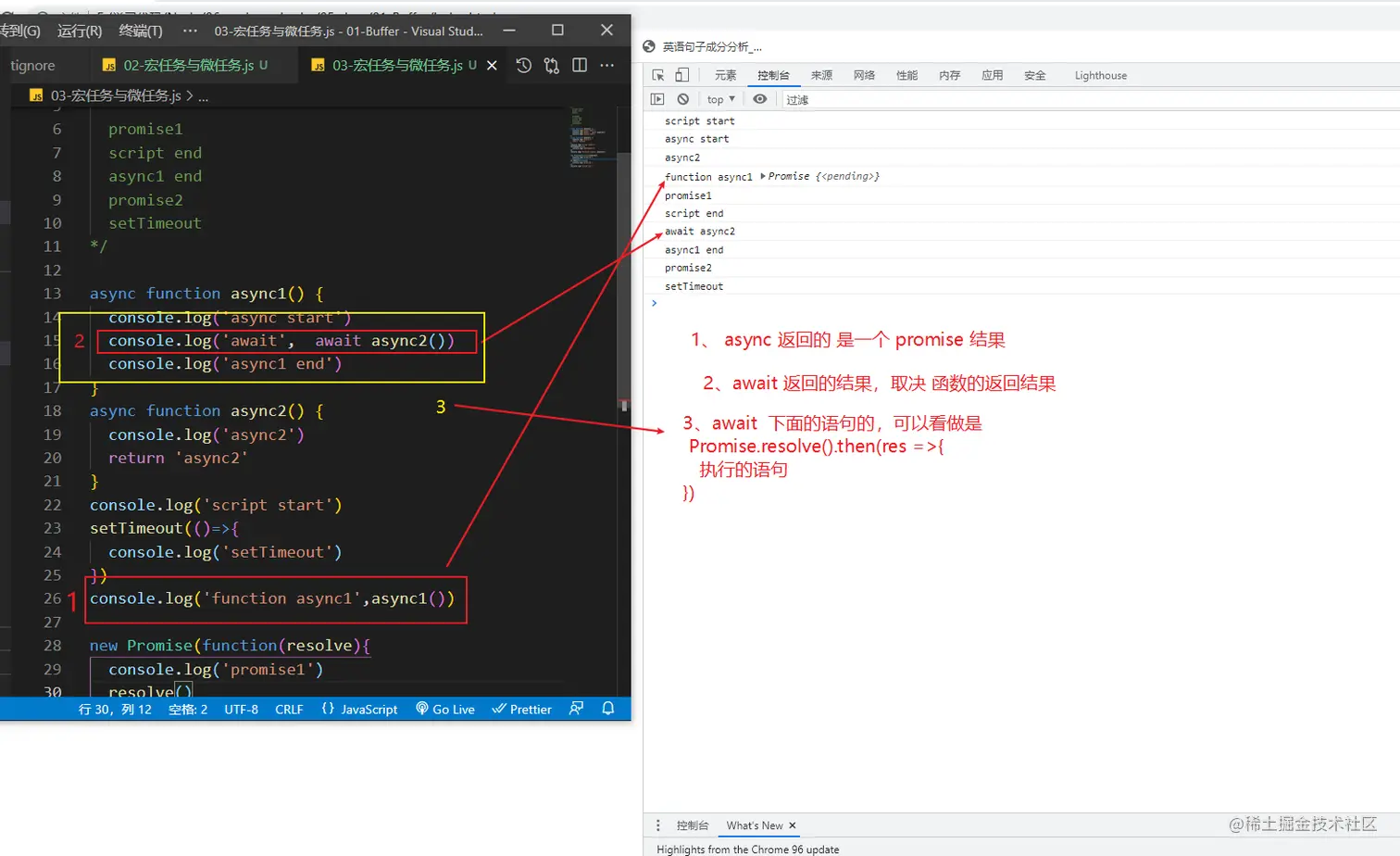Click UTF-8 encoding in status bar
The width and height of the screenshot is (1400, 856).
pos(241,709)
